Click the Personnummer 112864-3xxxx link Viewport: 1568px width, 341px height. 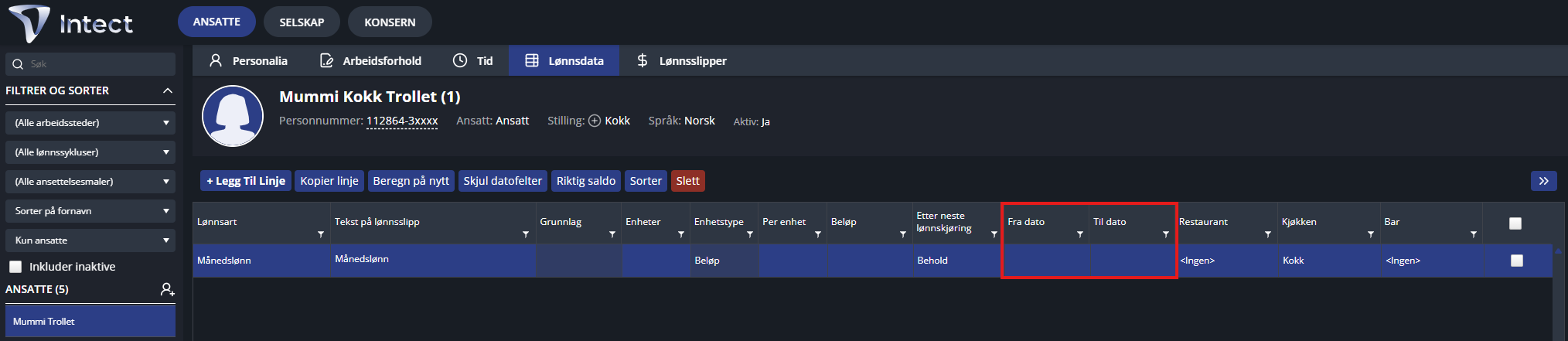(x=402, y=121)
